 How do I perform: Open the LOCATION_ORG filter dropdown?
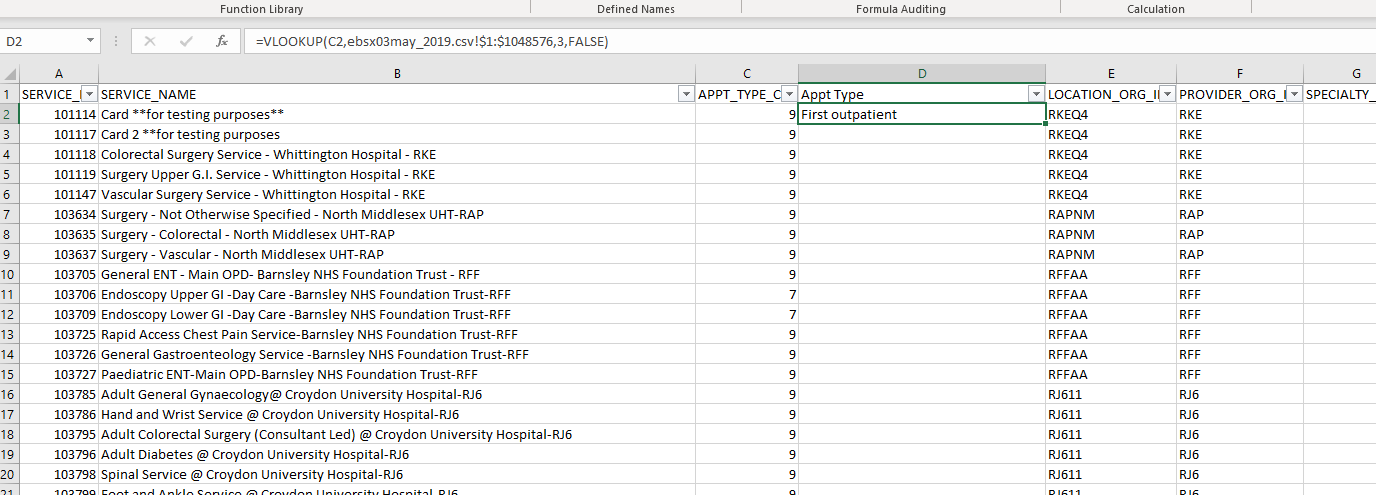click(x=1167, y=94)
